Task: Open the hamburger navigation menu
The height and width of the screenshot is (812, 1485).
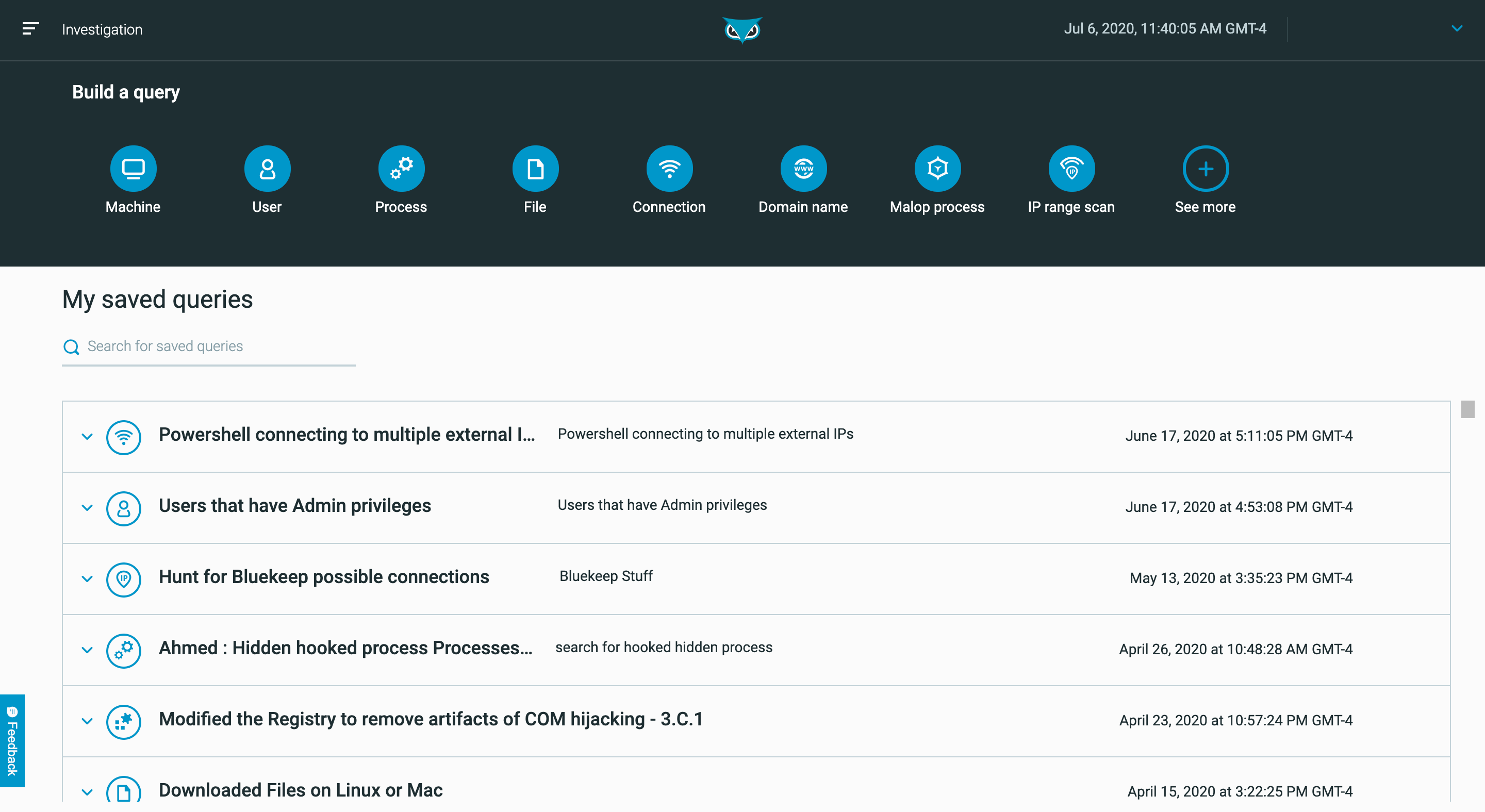Action: [30, 29]
